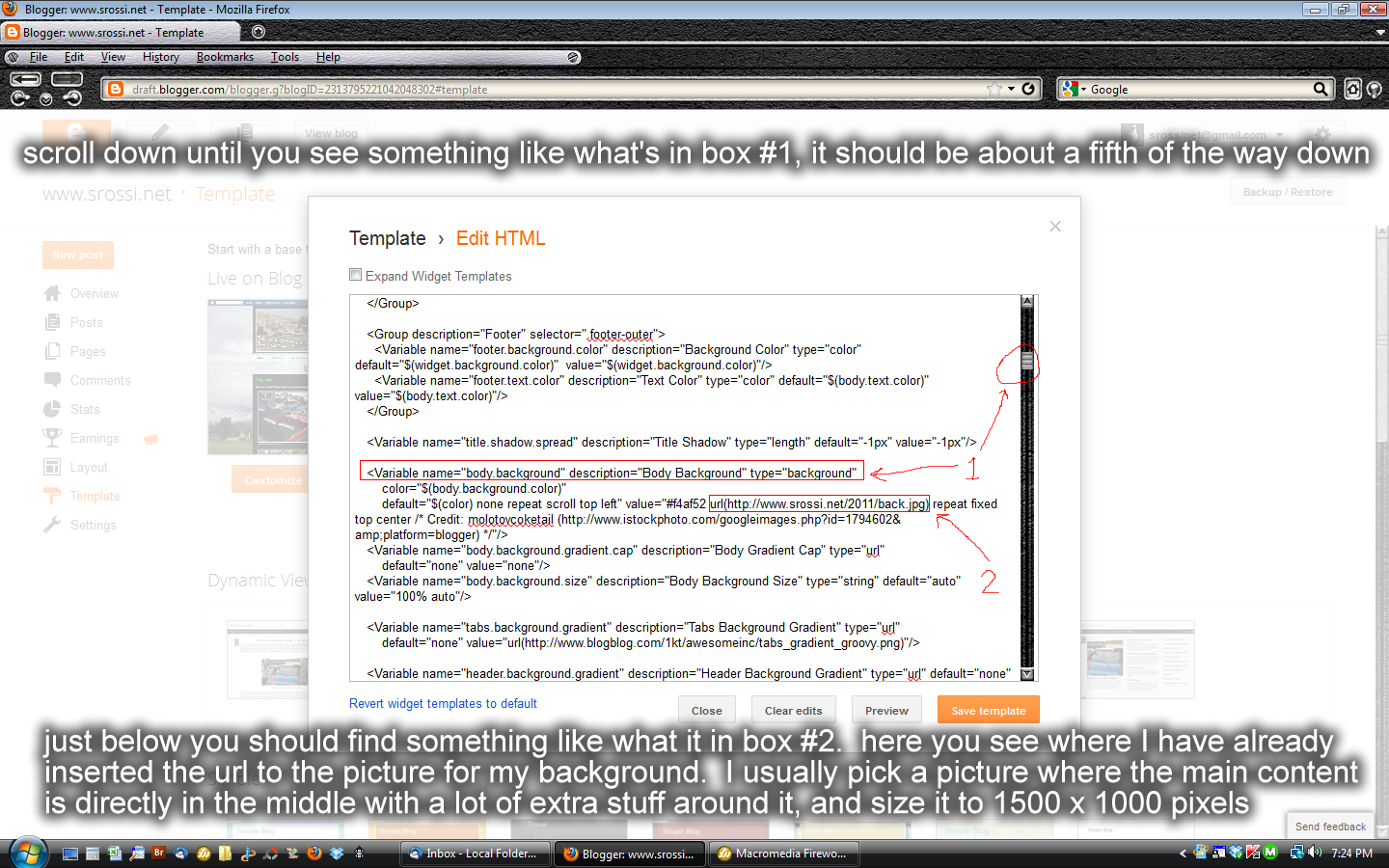Open the History menu

tap(161, 57)
